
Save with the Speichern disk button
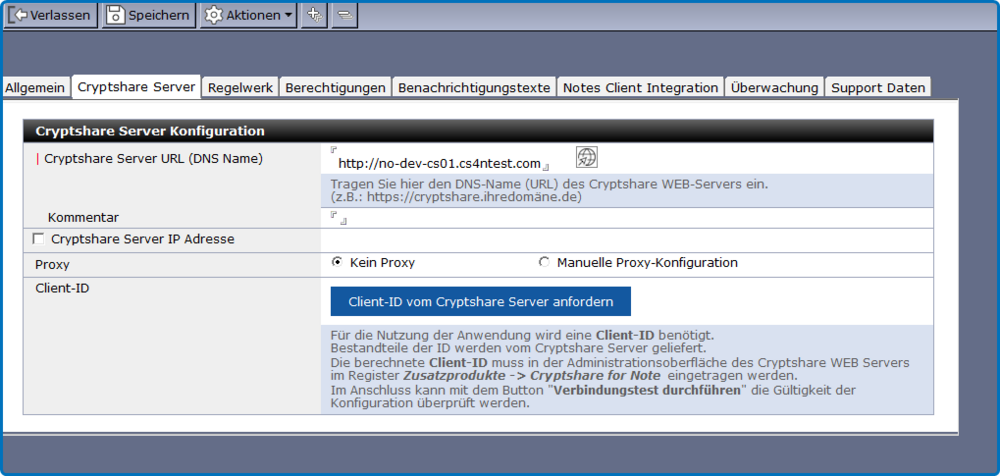tap(148, 15)
